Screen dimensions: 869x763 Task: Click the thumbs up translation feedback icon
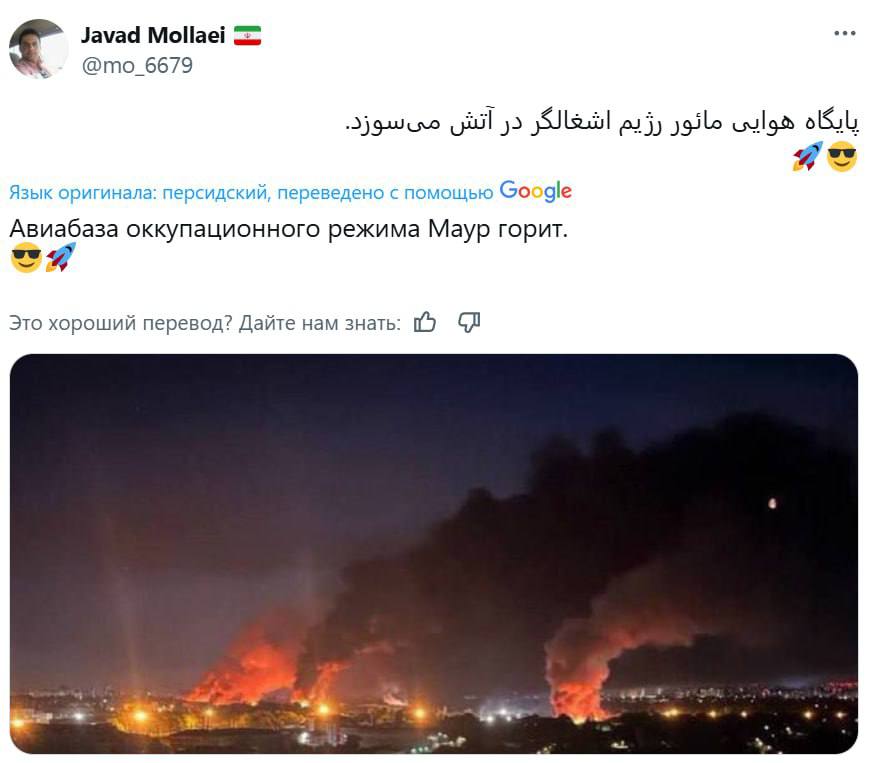point(425,322)
